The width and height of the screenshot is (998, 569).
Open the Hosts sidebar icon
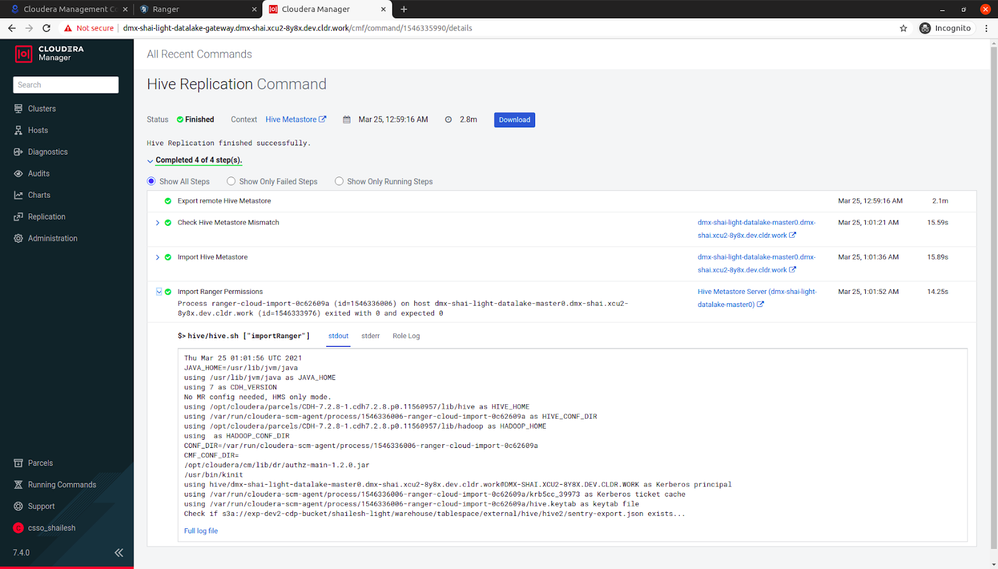click(18, 130)
